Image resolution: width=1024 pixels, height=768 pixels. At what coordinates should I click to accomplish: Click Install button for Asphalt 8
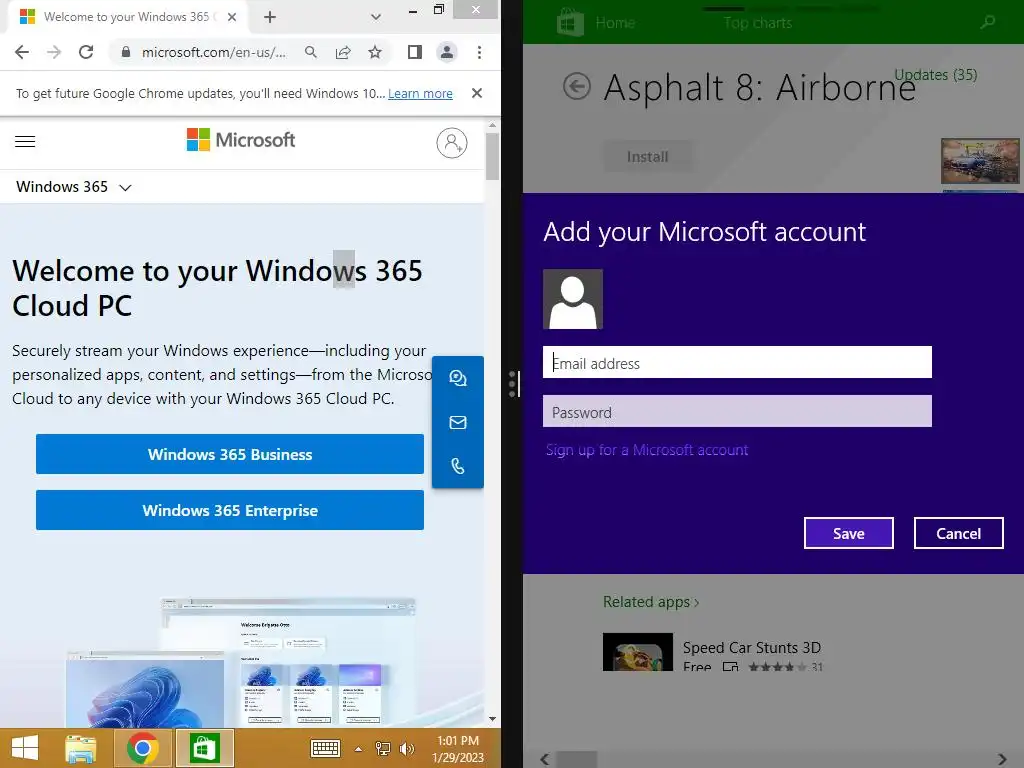point(647,157)
